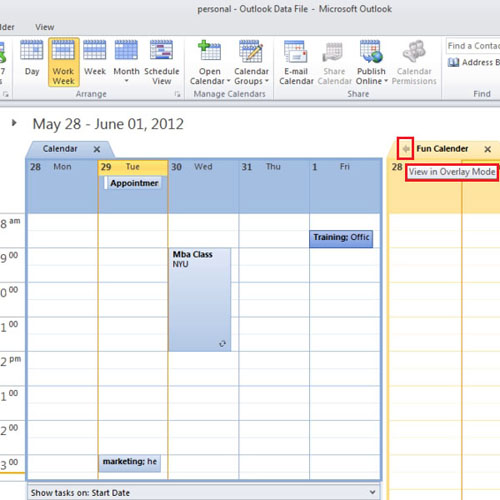Click Share Calendar icon

pyautogui.click(x=334, y=62)
